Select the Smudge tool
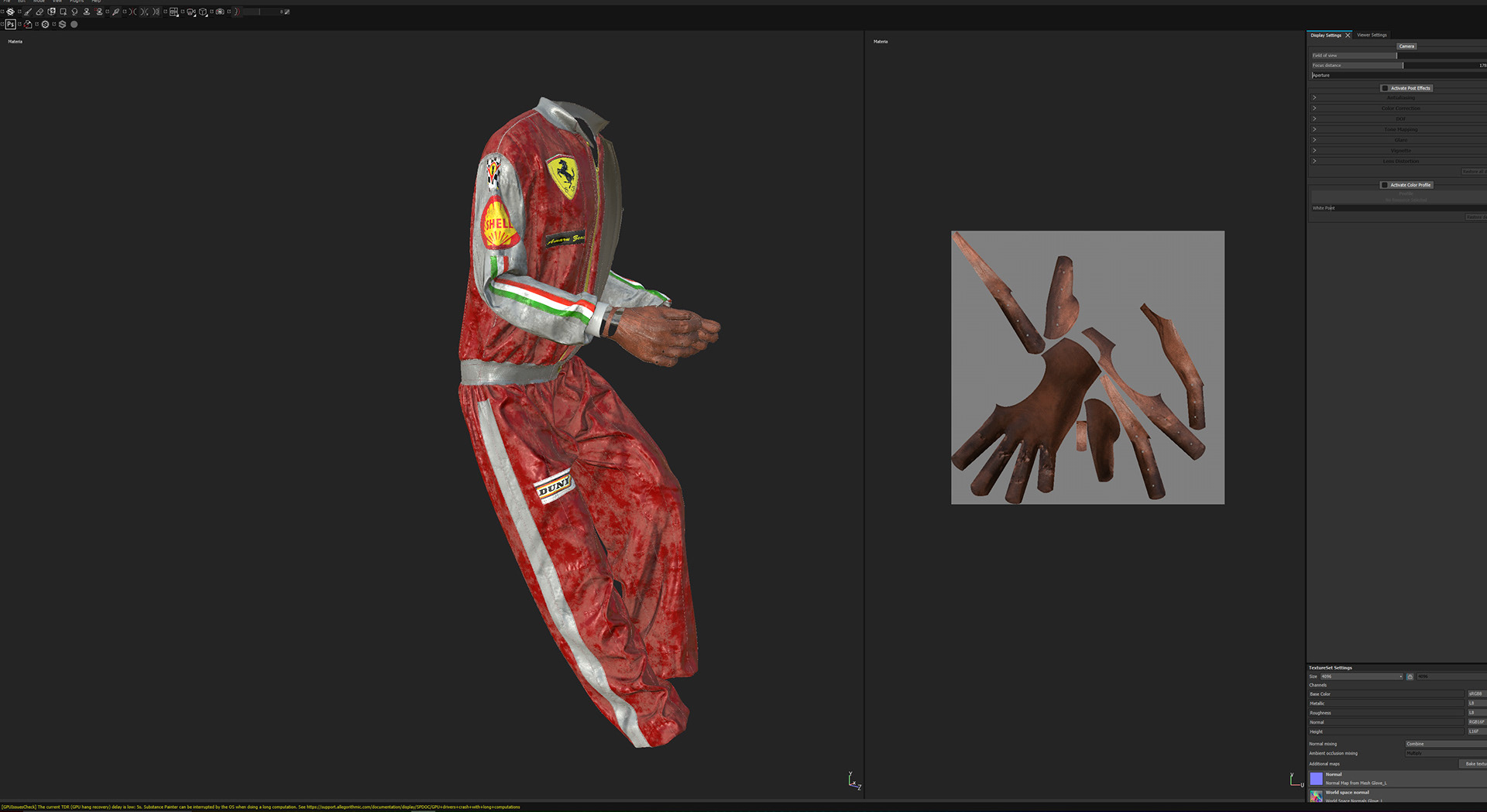 74,12
